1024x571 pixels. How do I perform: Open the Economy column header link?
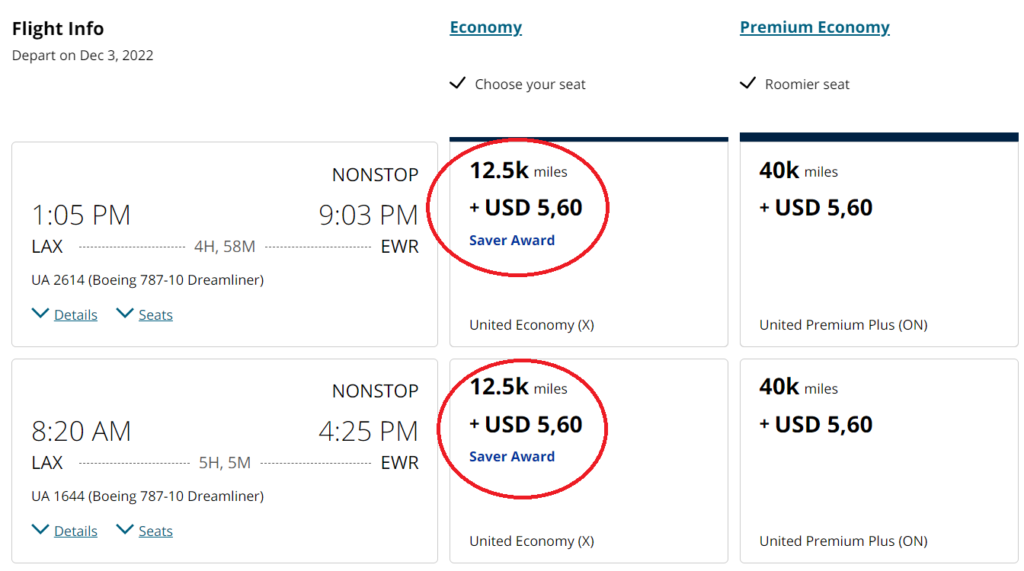point(486,27)
